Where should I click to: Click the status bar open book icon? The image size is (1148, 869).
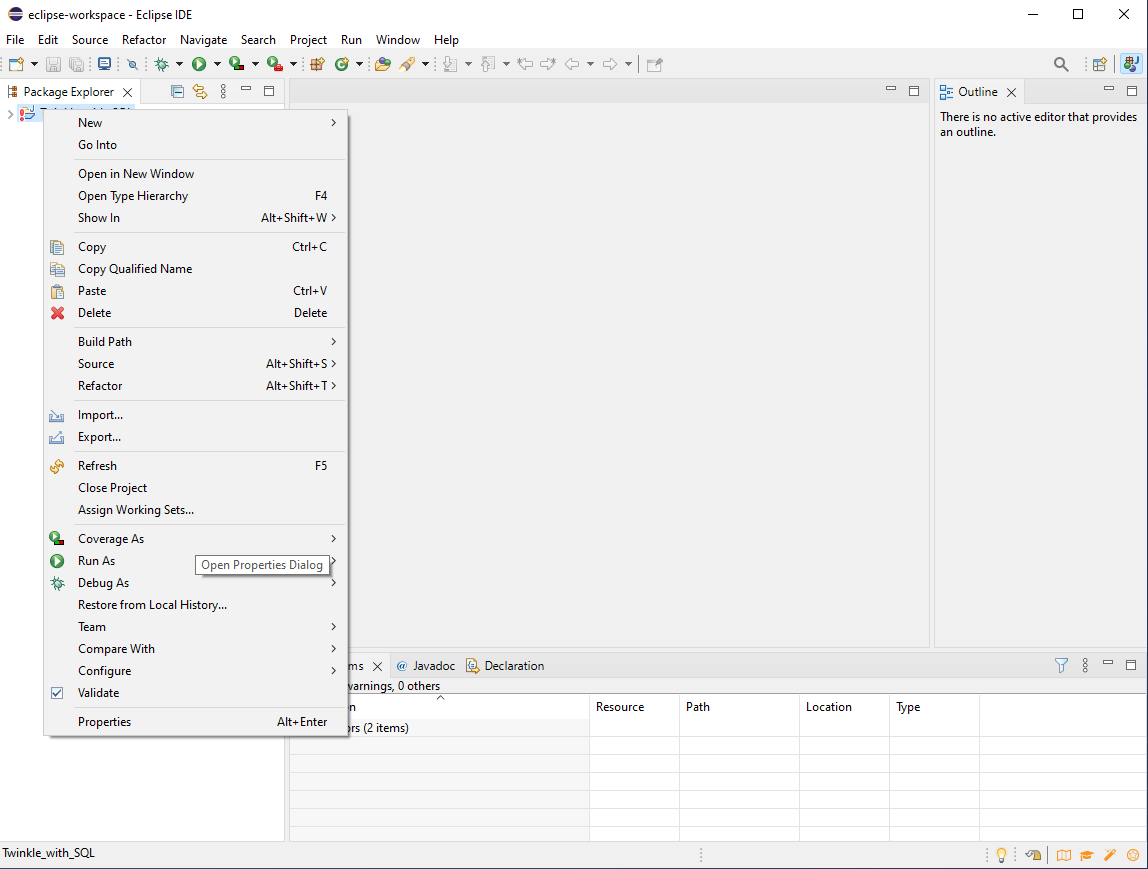coord(1064,854)
